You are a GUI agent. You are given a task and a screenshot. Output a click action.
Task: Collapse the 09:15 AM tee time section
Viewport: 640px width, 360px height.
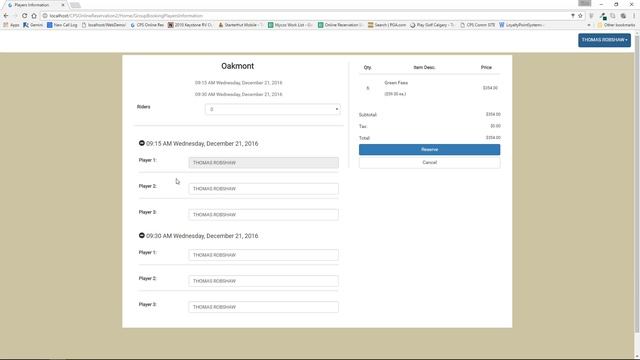(142, 143)
